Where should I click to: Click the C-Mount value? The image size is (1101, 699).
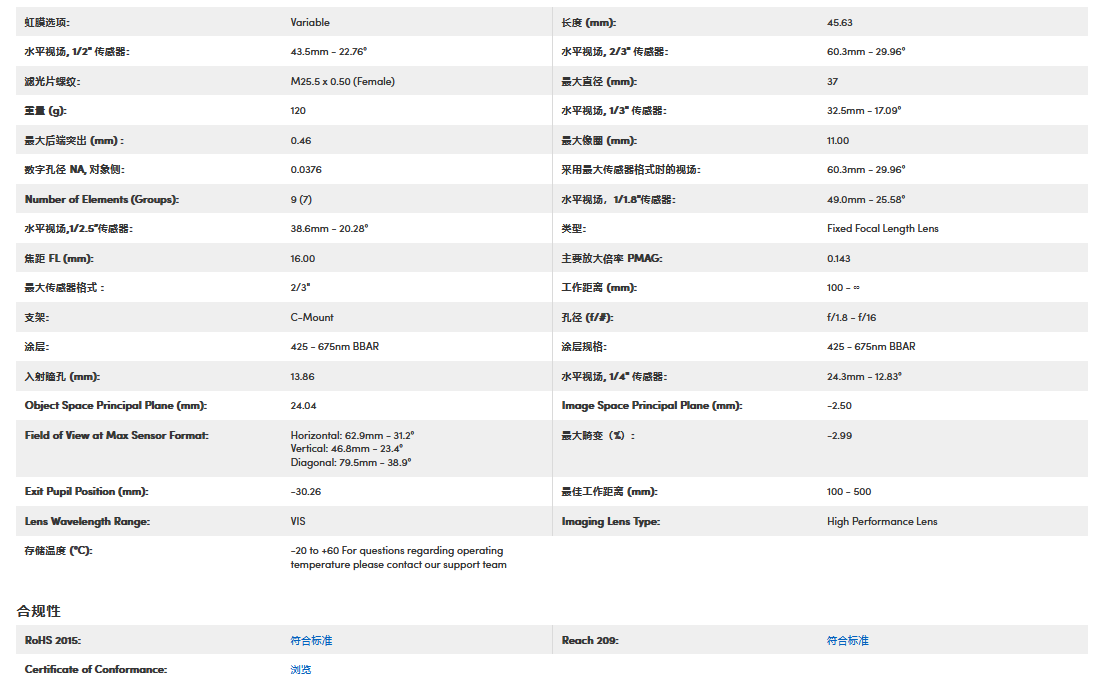pyautogui.click(x=312, y=317)
